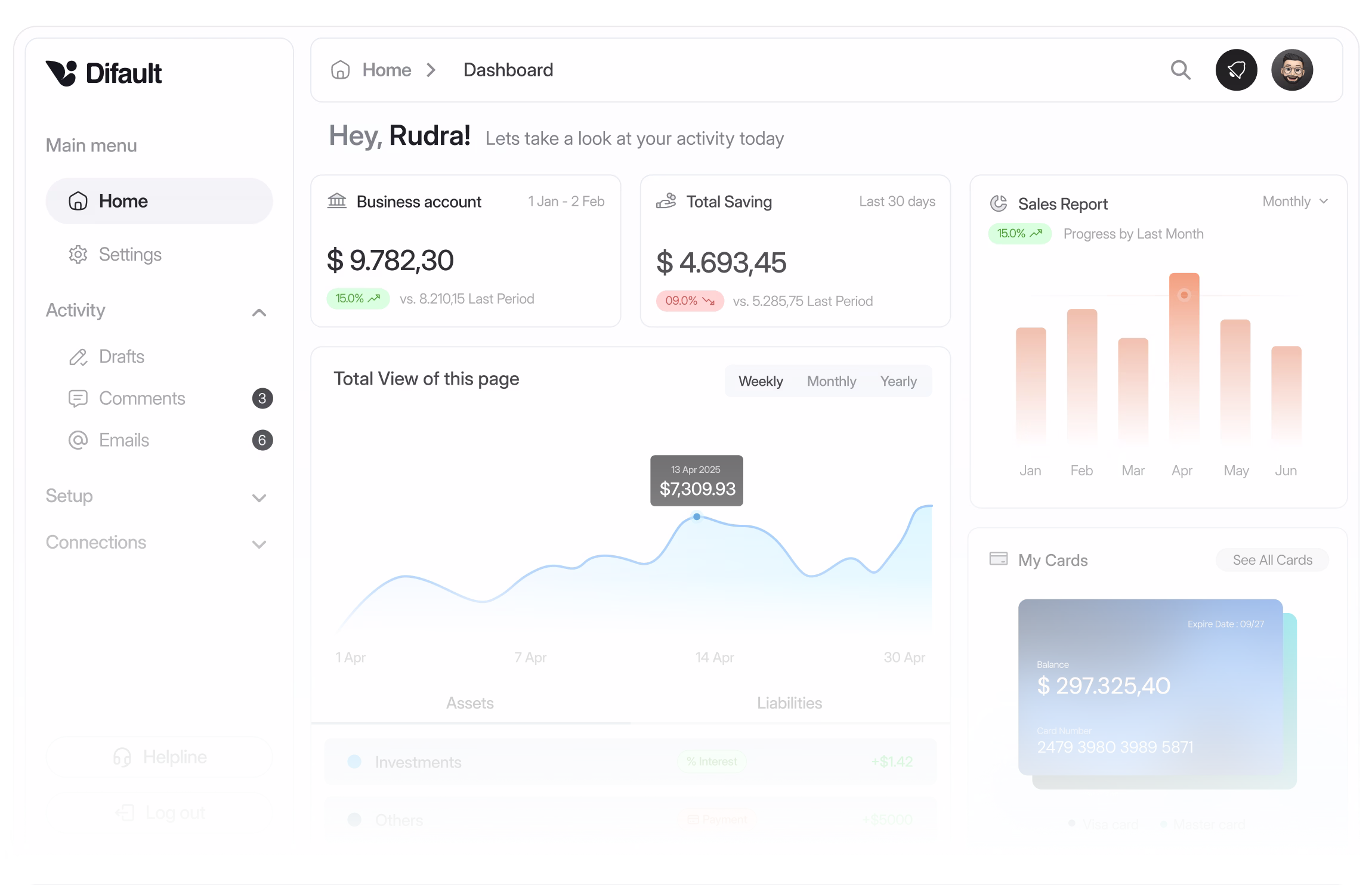Click the Total Saving hand-coin icon
1372x885 pixels.
(x=666, y=201)
